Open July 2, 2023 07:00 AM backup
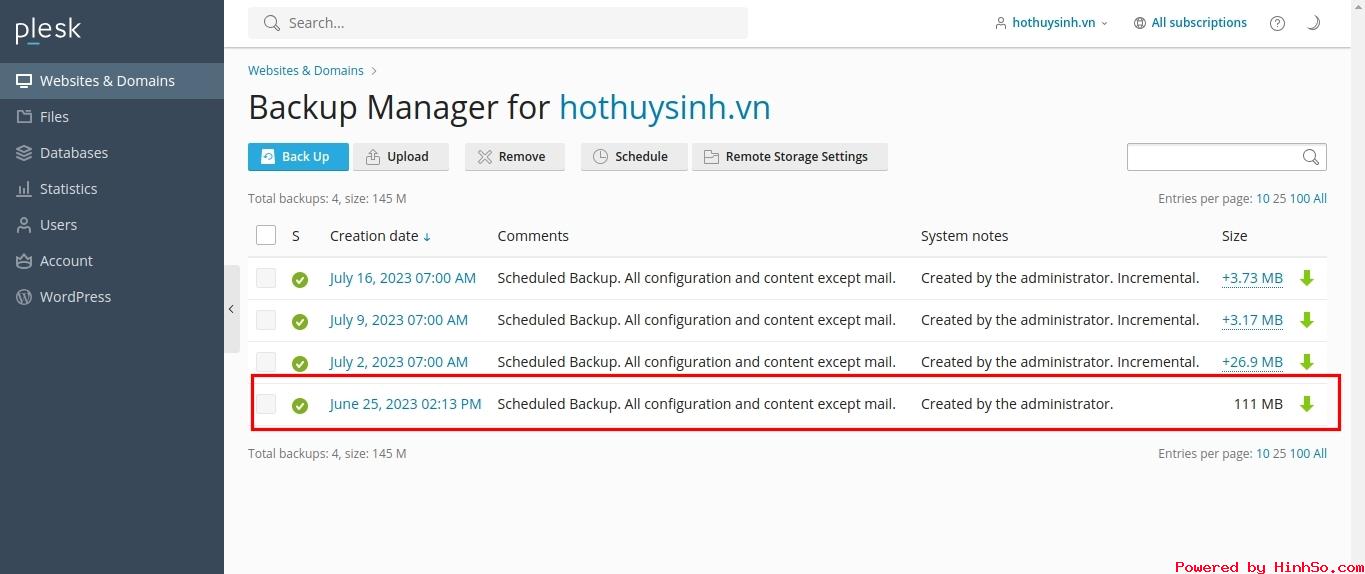The width and height of the screenshot is (1365, 574). (399, 362)
